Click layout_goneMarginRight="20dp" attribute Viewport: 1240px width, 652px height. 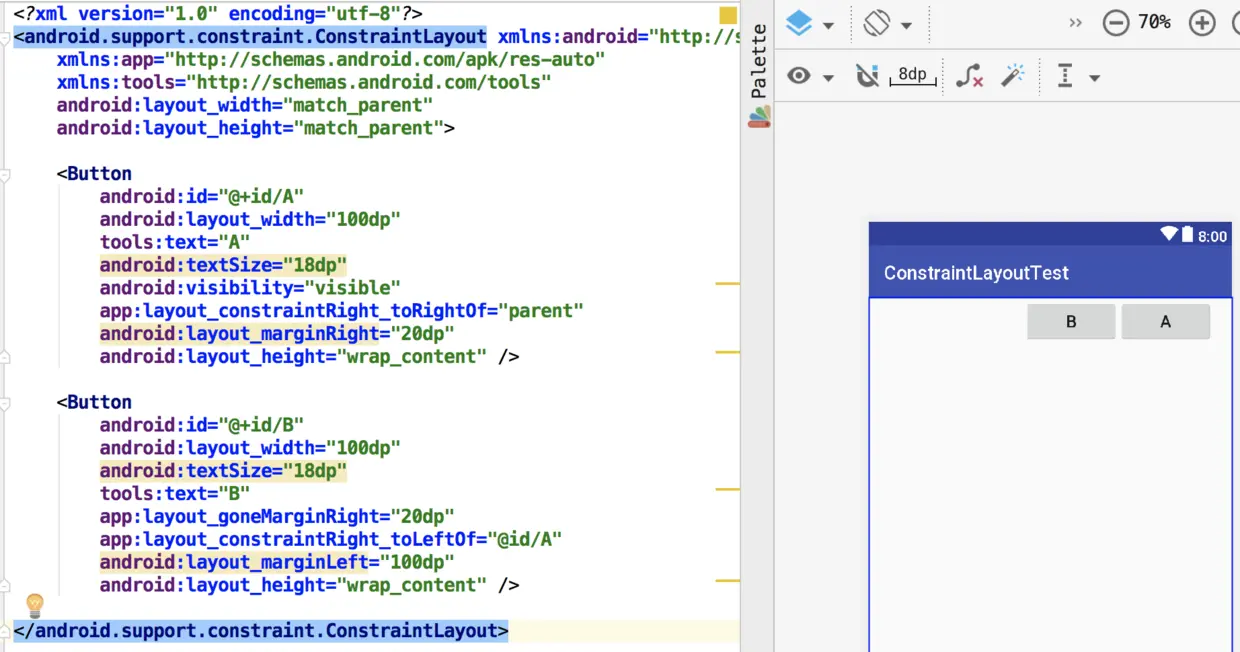point(277,517)
